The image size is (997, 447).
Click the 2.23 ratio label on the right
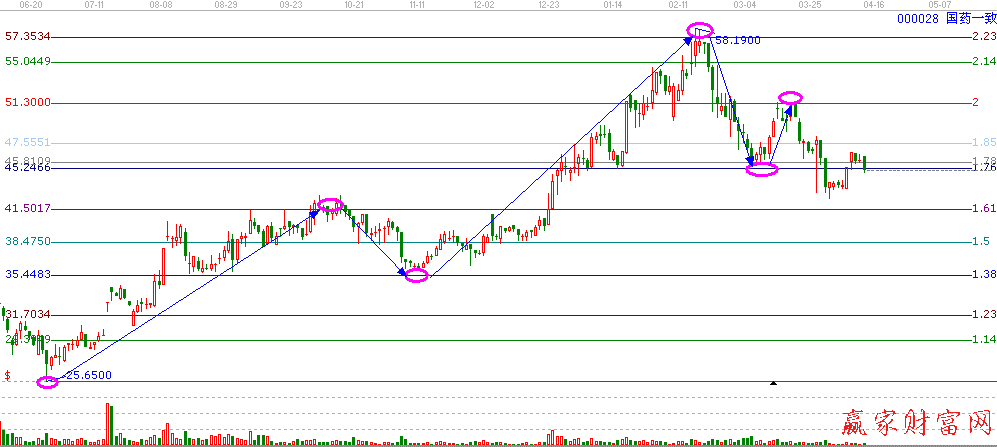pos(982,37)
